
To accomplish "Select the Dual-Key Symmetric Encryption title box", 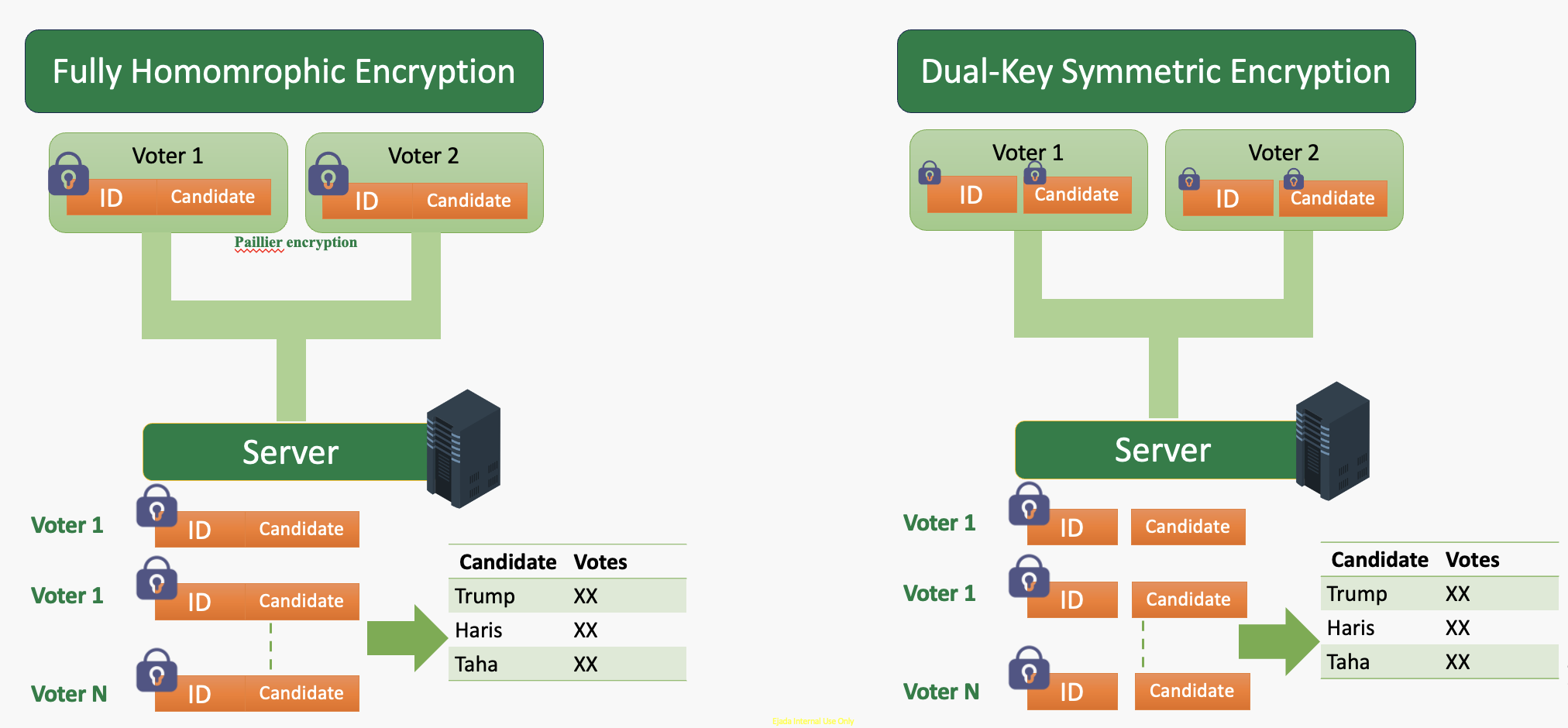I will pyautogui.click(x=1156, y=71).
